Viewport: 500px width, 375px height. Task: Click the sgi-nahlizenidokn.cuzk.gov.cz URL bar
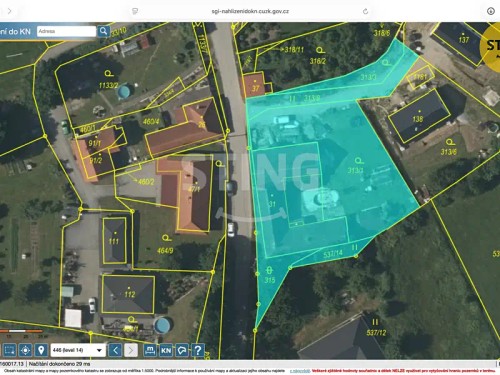[250, 11]
